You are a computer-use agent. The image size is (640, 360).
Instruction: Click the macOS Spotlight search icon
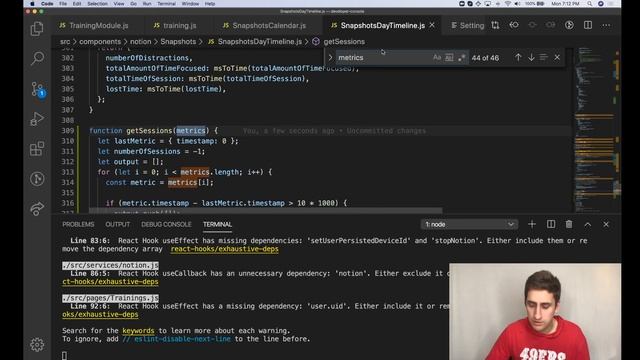point(590,4)
